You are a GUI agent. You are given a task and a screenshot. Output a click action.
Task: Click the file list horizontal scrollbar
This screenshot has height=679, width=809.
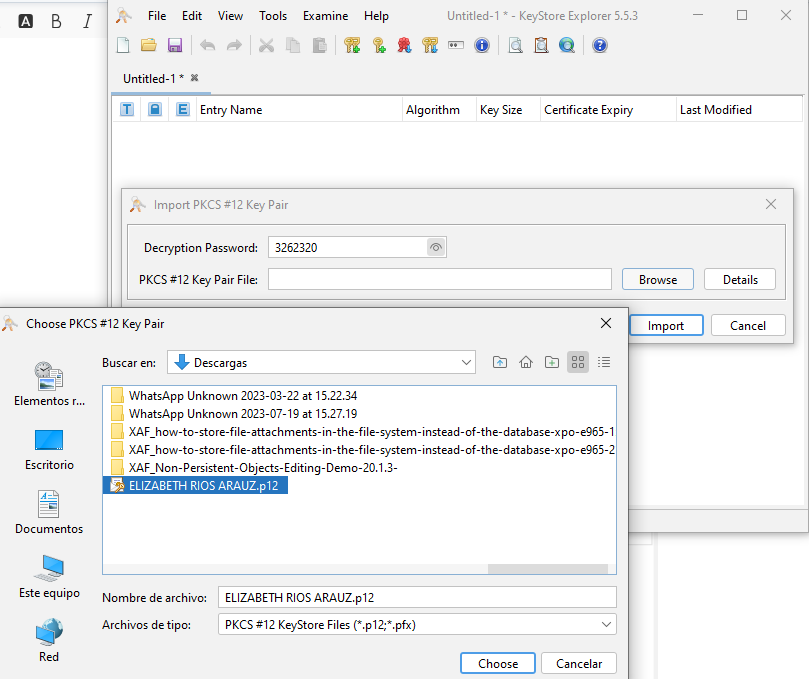coord(547,569)
